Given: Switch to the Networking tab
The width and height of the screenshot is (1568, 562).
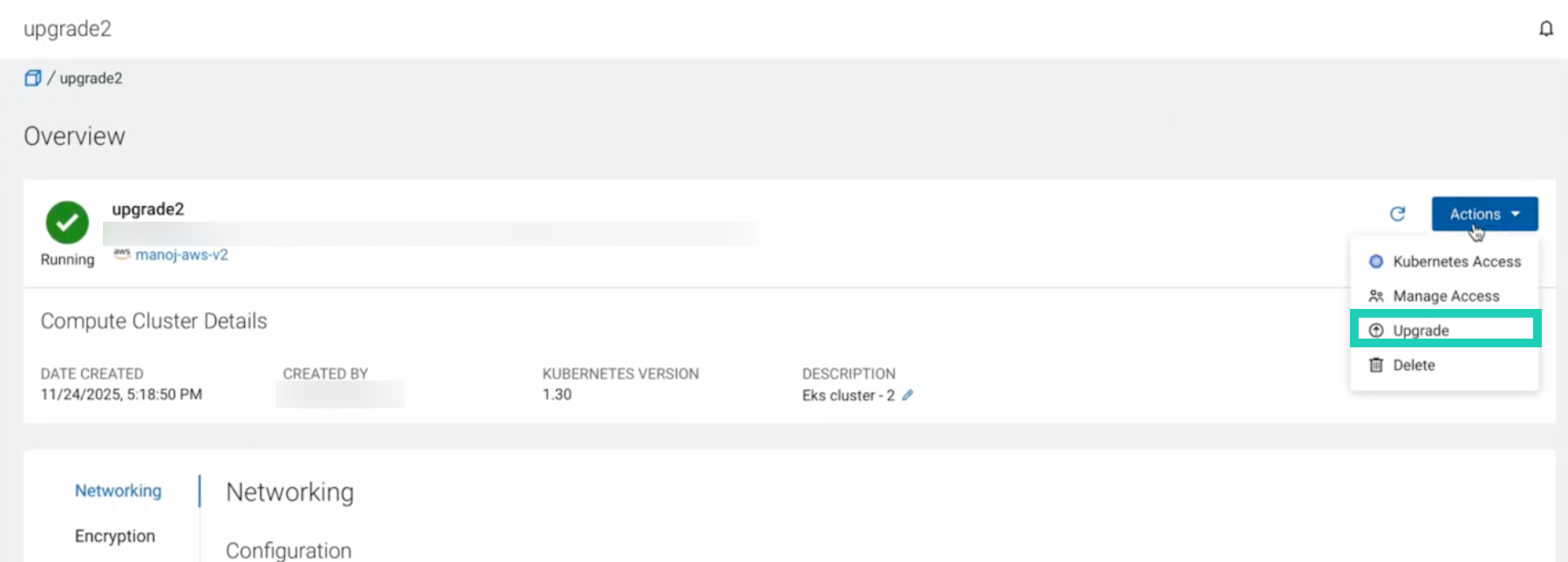Looking at the screenshot, I should pos(118,490).
